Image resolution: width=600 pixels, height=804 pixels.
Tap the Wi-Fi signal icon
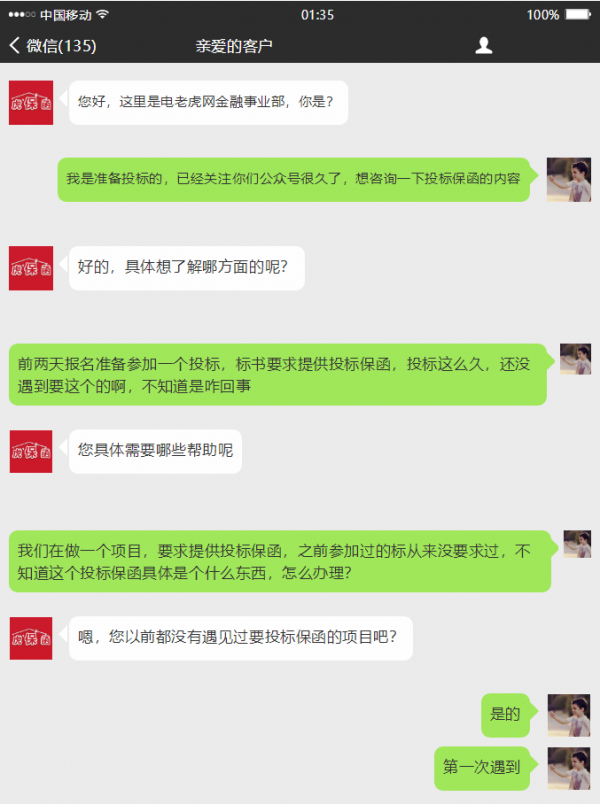103,14
